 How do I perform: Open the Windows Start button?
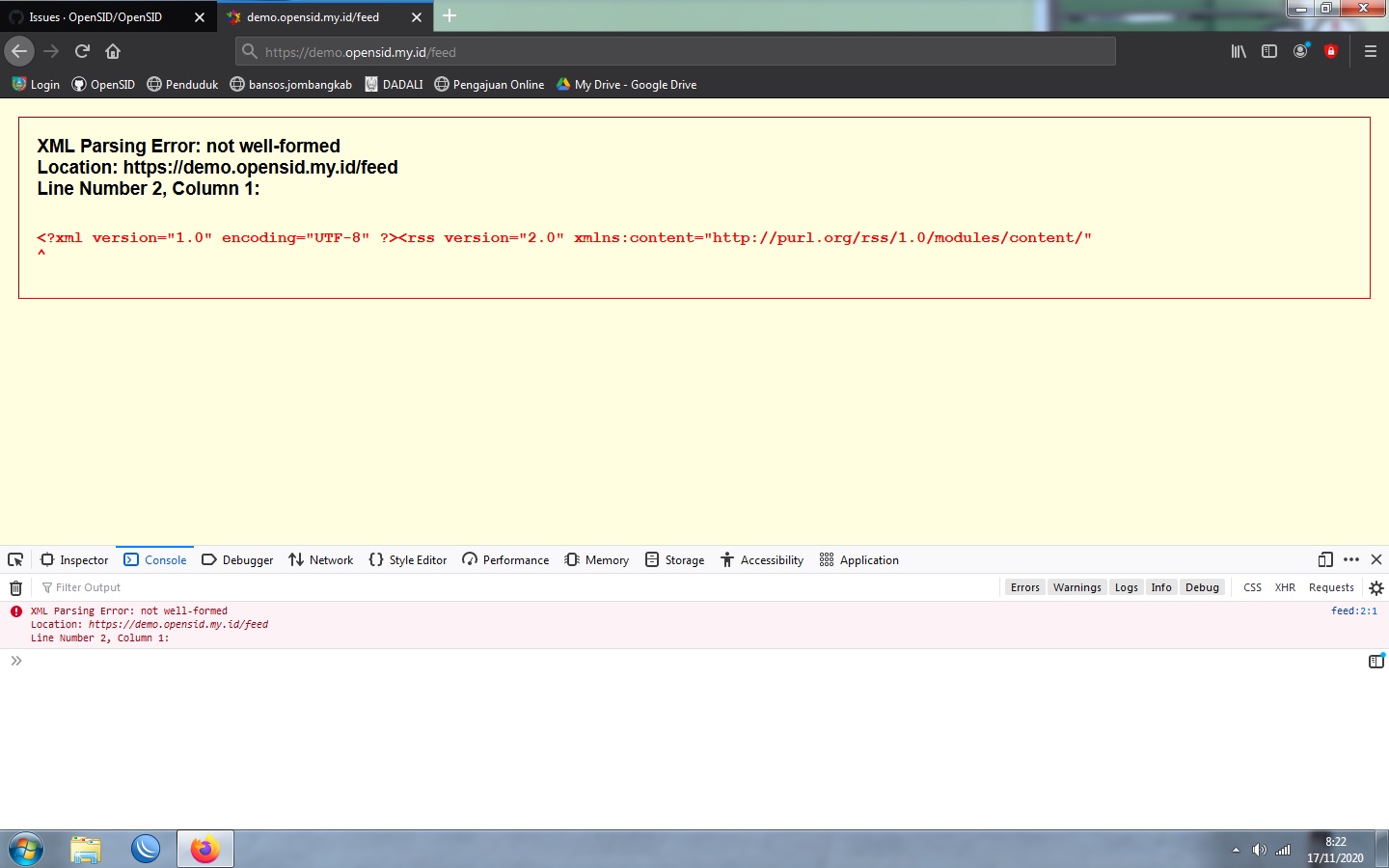tap(26, 850)
